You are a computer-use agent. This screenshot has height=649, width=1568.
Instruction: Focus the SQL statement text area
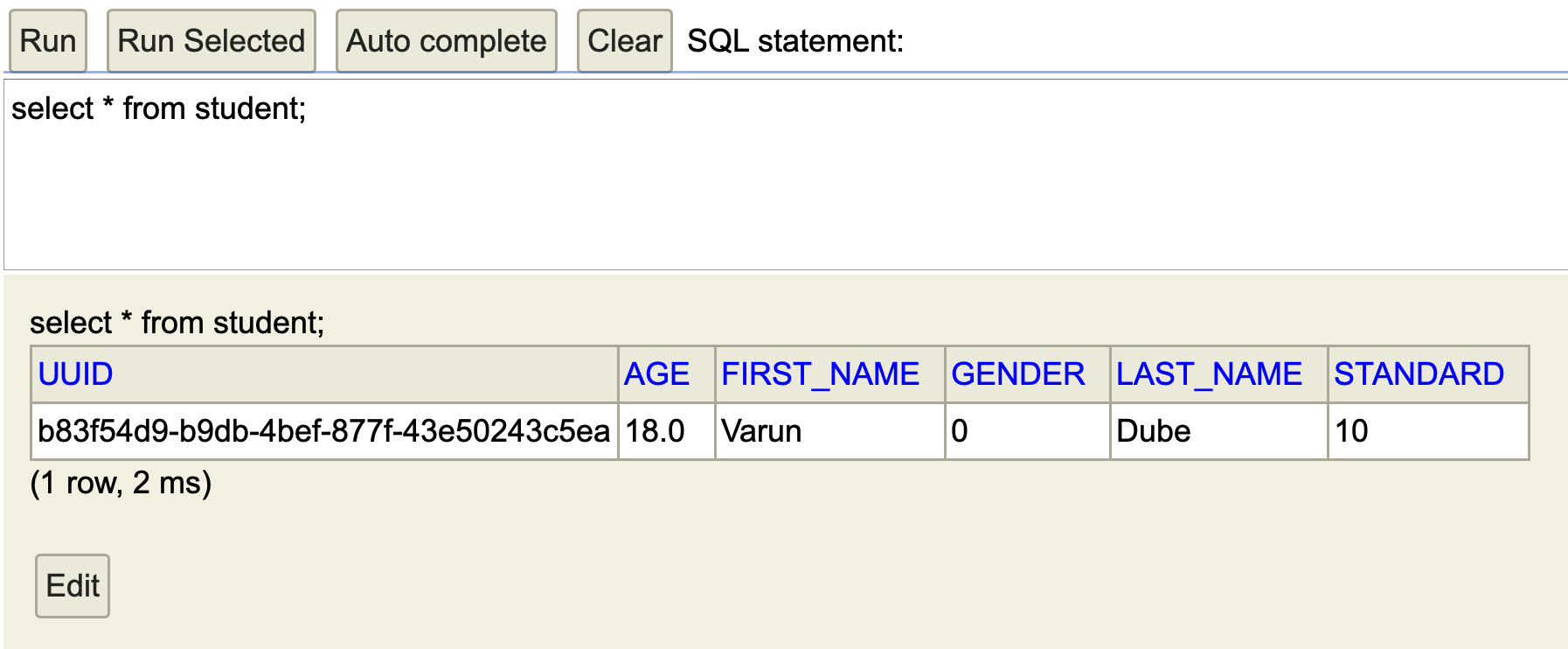[x=786, y=175]
